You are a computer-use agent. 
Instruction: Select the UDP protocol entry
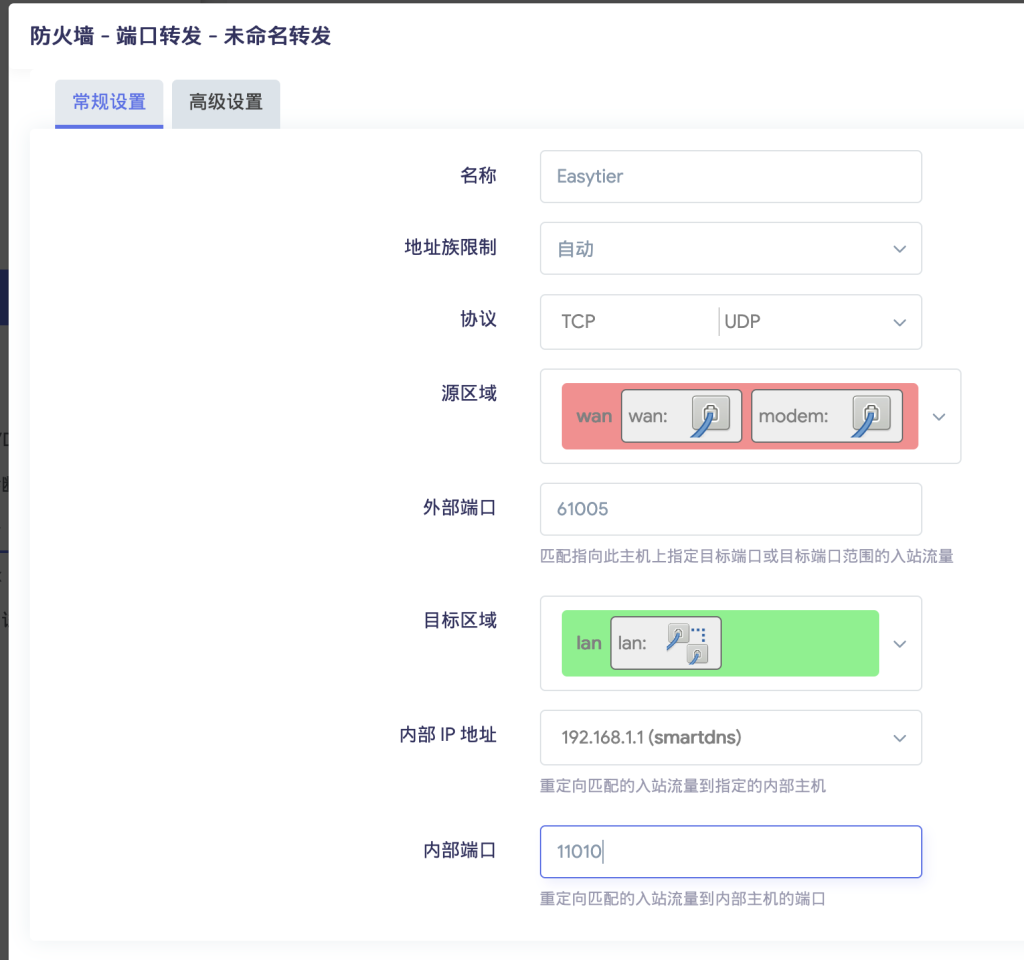(x=742, y=322)
